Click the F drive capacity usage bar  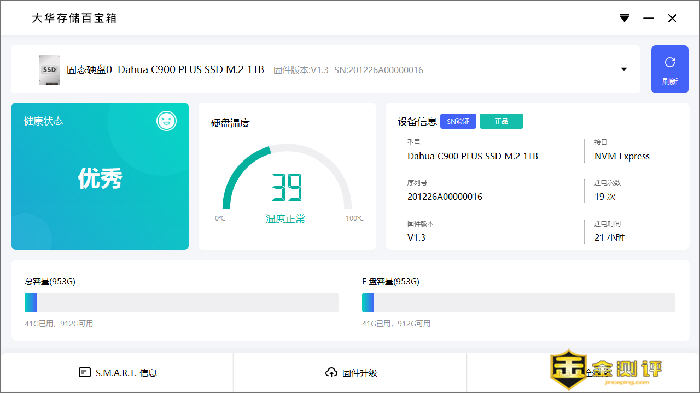click(518, 302)
